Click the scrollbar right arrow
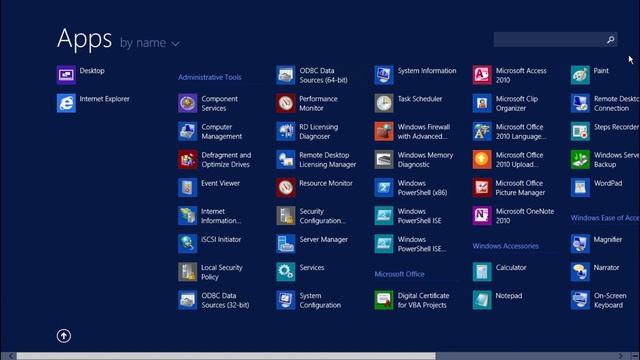The image size is (640, 360). tap(620, 356)
